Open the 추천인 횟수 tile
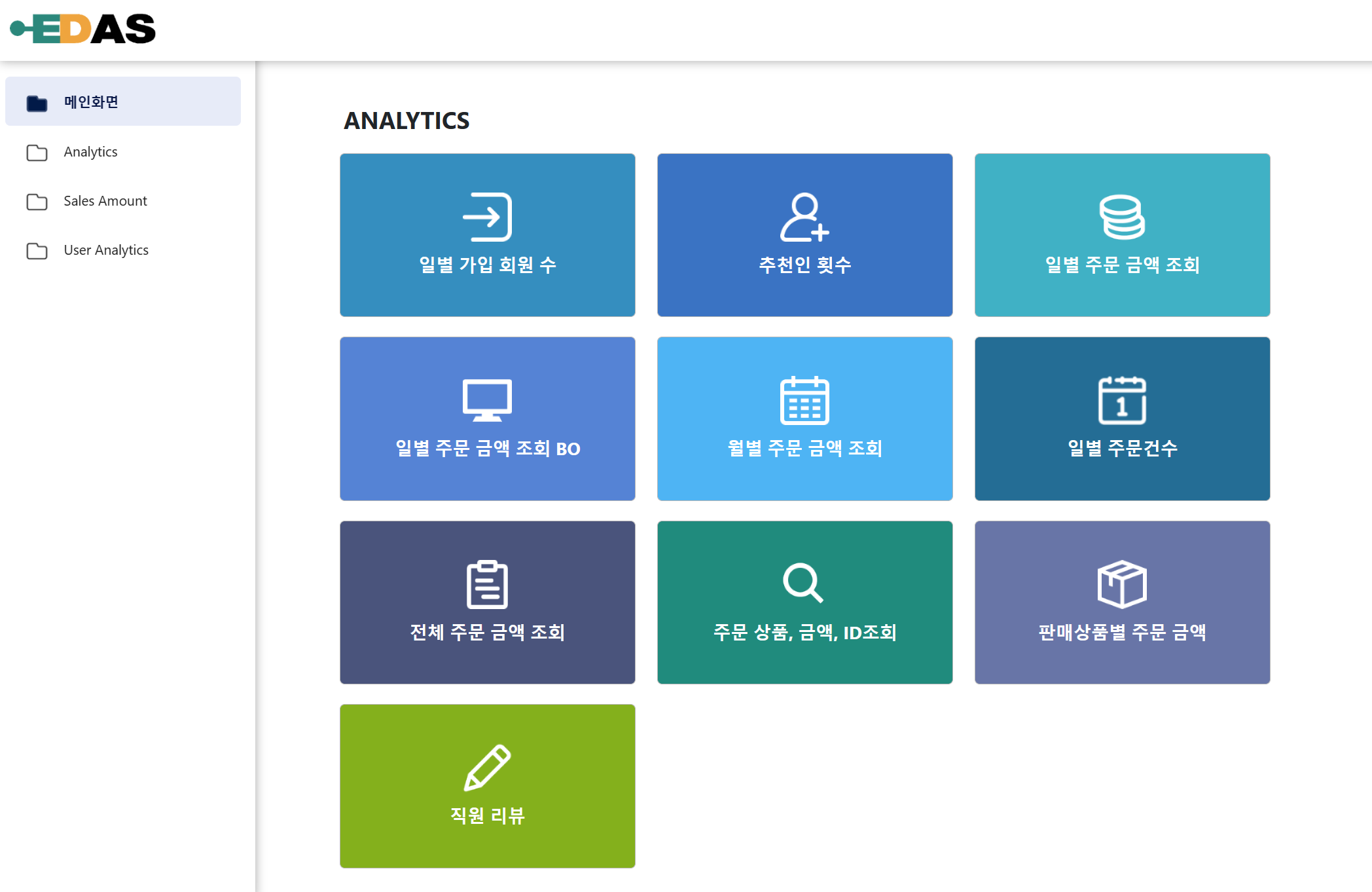This screenshot has height=892, width=1372. (804, 236)
